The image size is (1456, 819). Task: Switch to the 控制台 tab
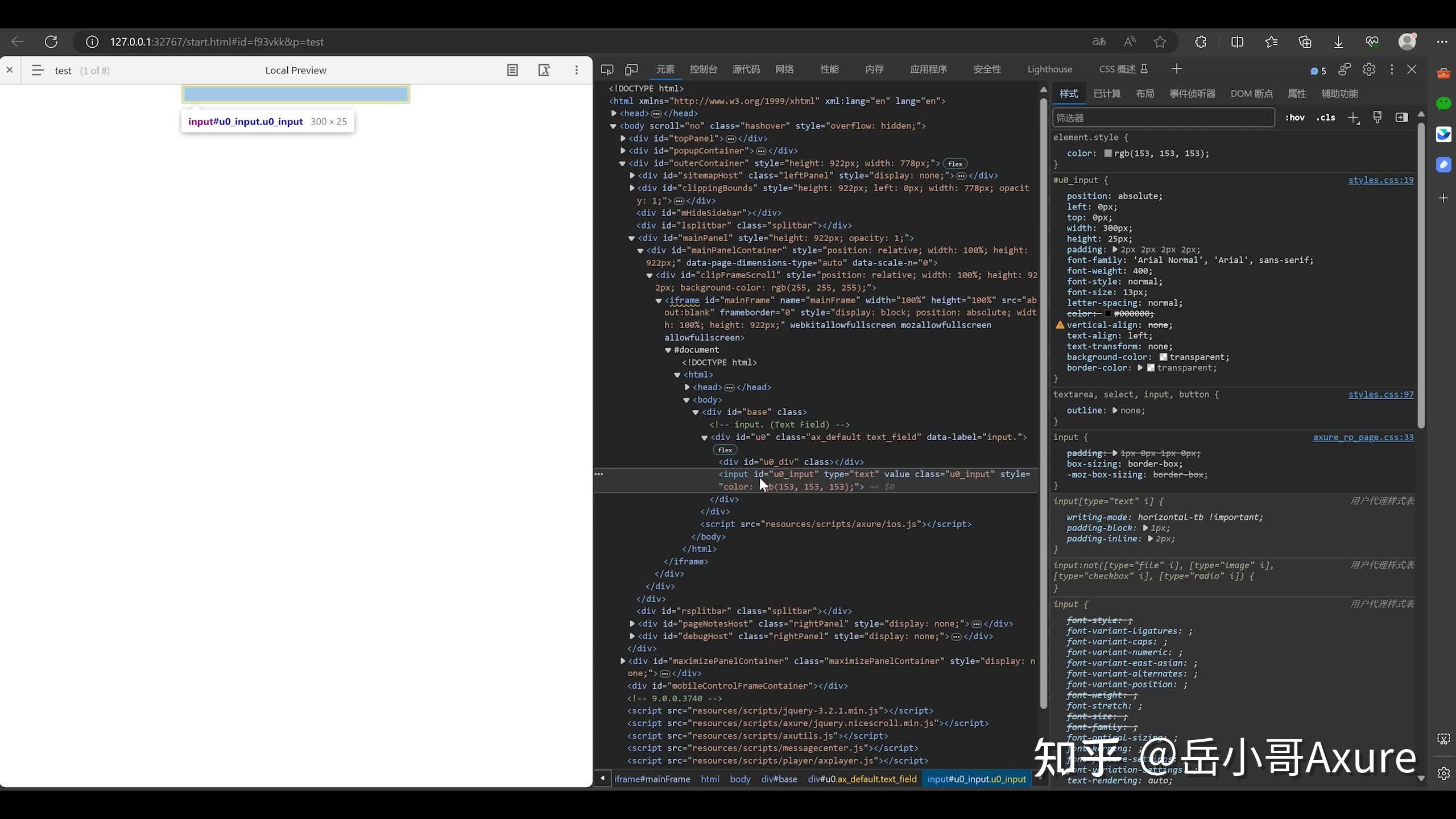point(703,69)
